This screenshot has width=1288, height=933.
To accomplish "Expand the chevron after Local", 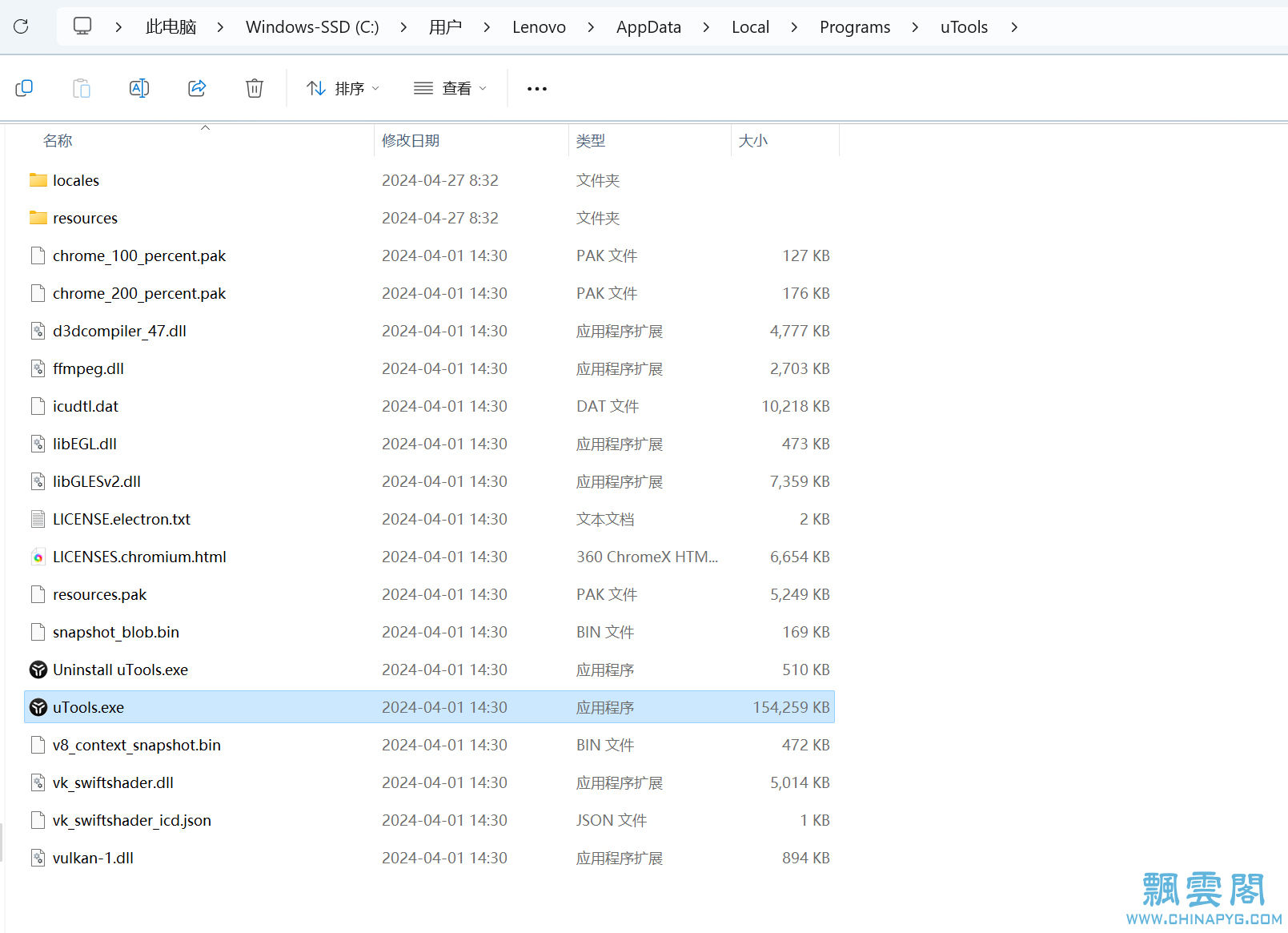I will [794, 27].
